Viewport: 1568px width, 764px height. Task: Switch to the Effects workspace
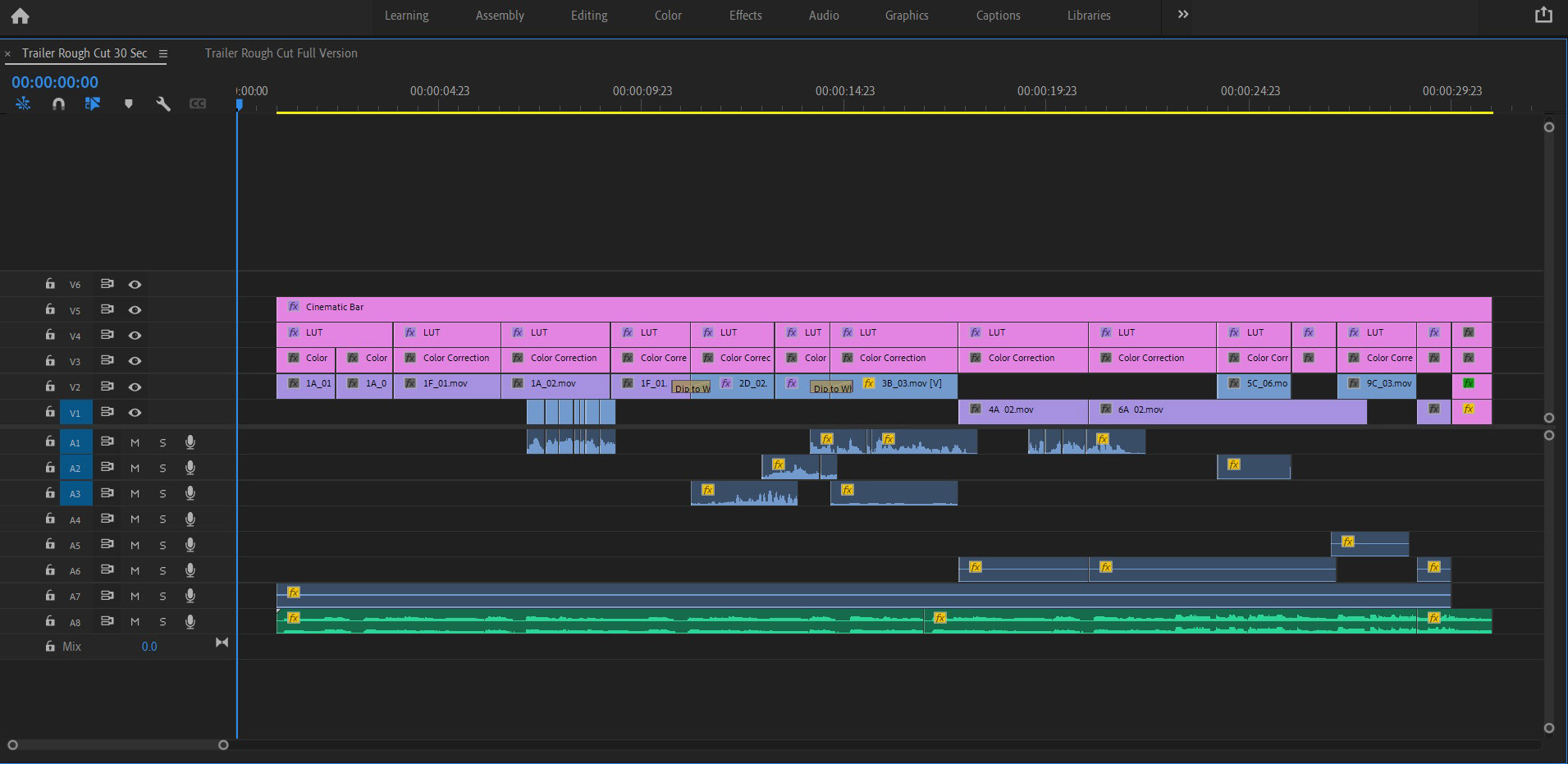(745, 16)
